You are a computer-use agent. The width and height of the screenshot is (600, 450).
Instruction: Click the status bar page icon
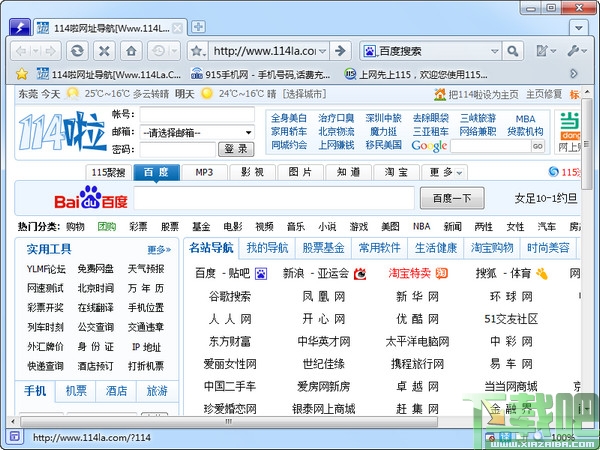tap(15, 436)
